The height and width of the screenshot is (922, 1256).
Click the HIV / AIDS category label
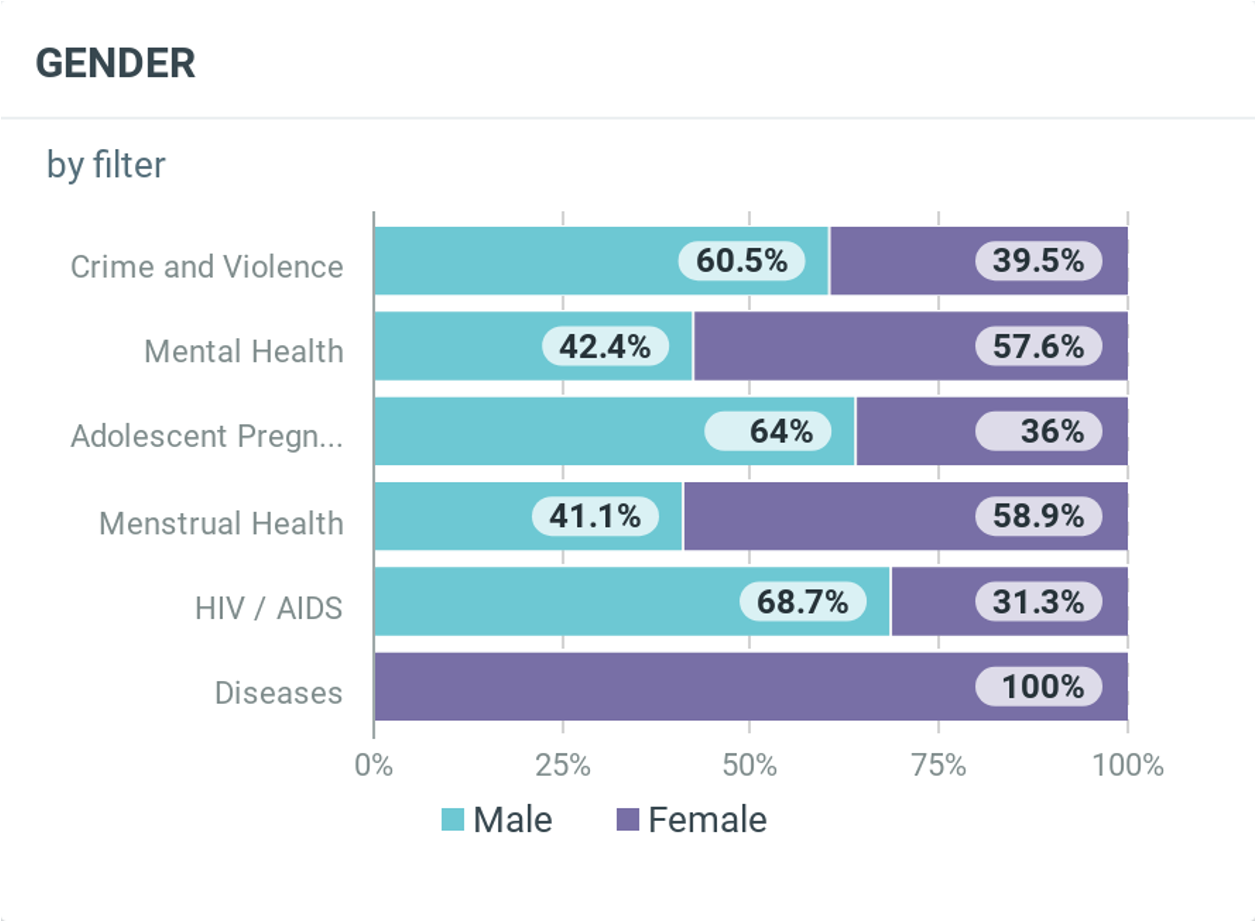[x=269, y=608]
